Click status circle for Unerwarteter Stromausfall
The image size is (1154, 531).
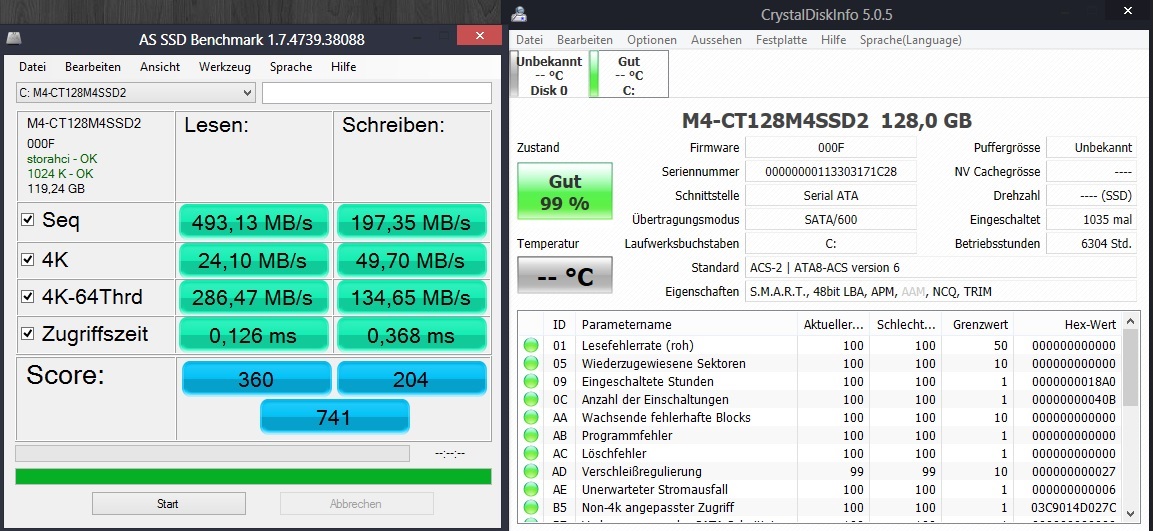pos(531,490)
